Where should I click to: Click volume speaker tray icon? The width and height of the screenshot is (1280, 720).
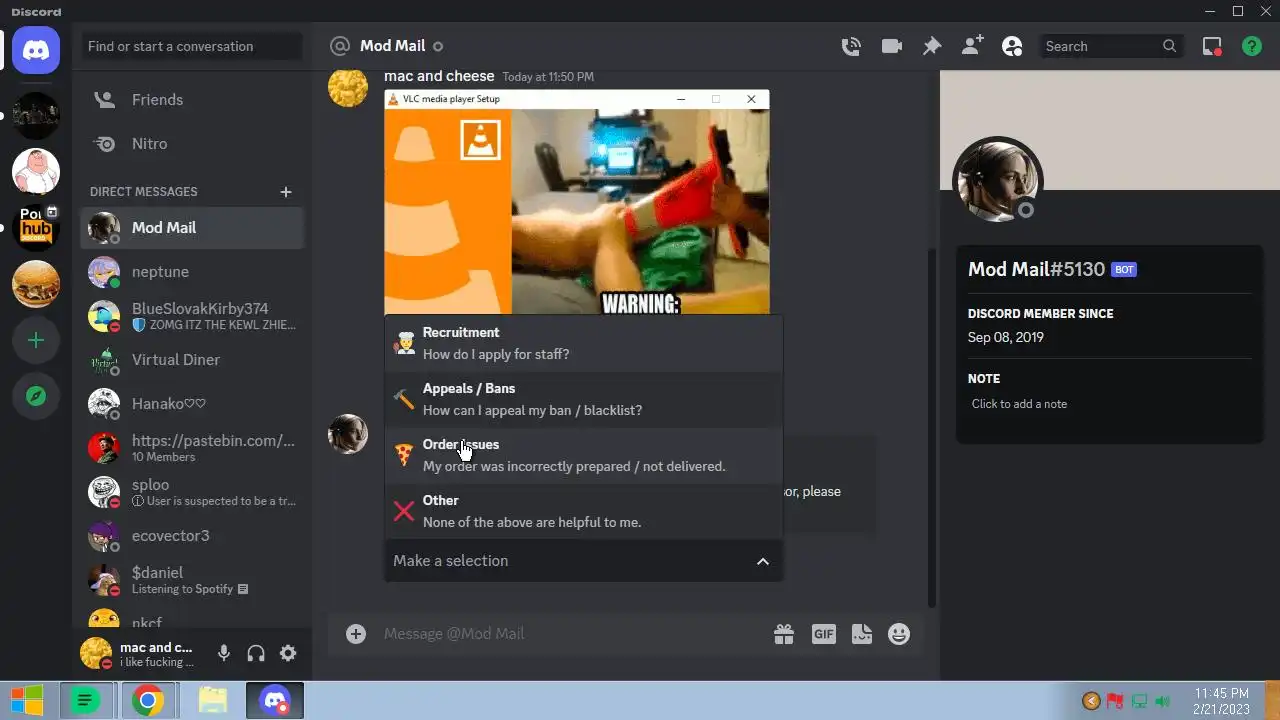point(1163,701)
